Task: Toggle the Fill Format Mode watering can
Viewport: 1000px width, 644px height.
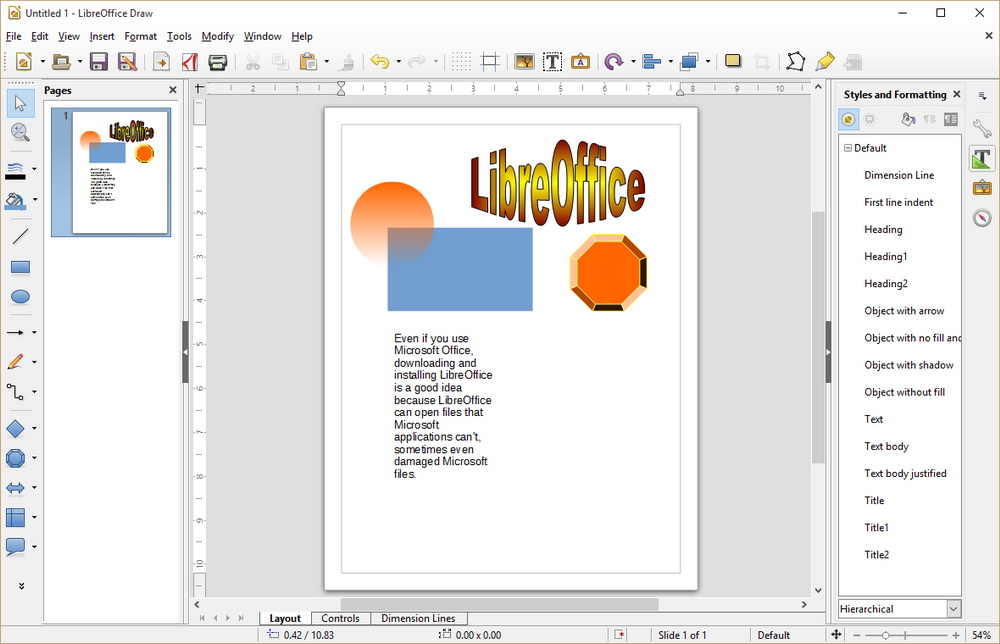Action: 908,119
